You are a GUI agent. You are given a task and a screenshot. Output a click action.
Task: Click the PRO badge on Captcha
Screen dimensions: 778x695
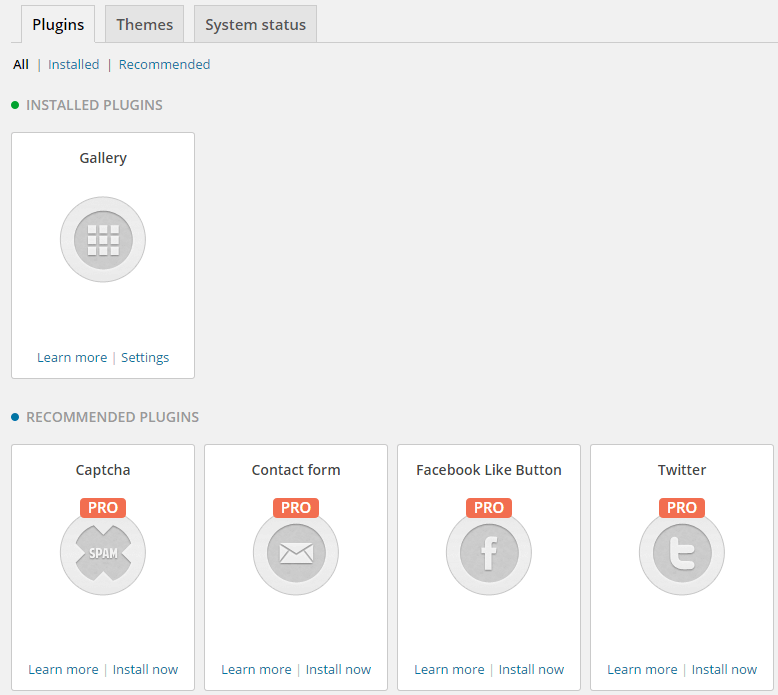(x=103, y=508)
